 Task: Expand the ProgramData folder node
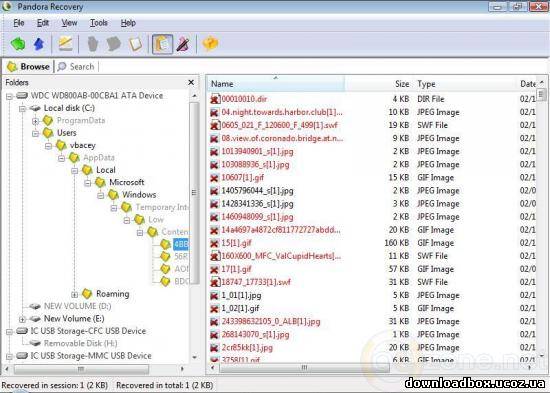[x=35, y=121]
